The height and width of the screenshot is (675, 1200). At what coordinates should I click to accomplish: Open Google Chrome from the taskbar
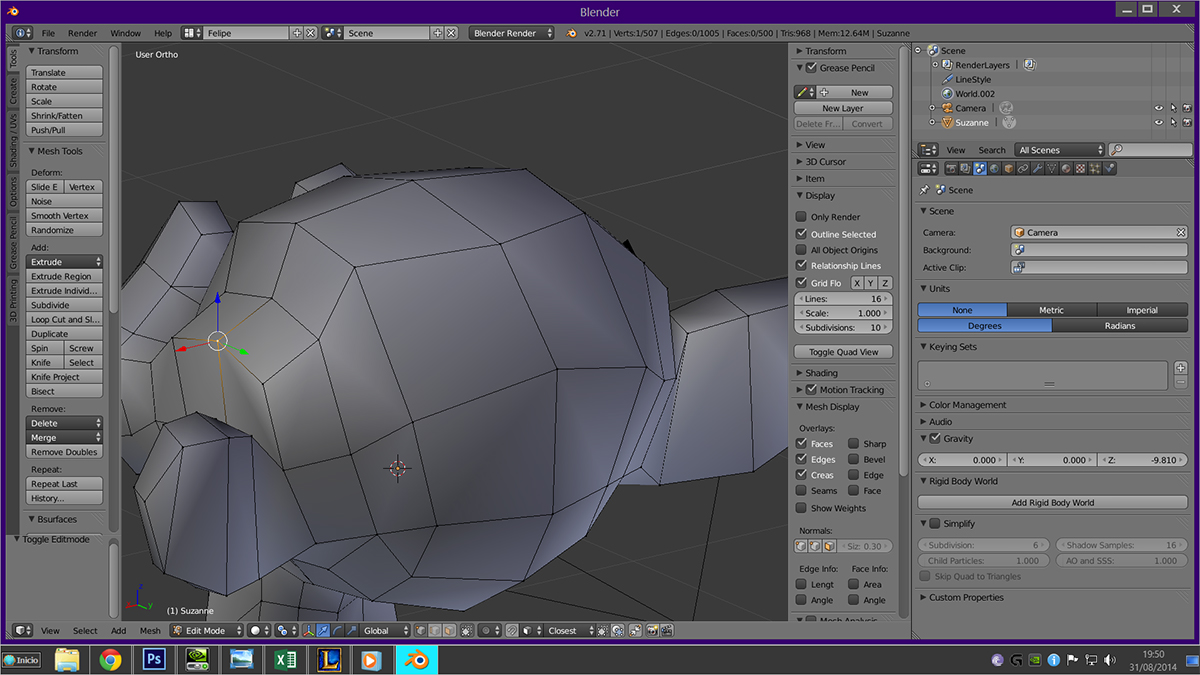(x=110, y=660)
